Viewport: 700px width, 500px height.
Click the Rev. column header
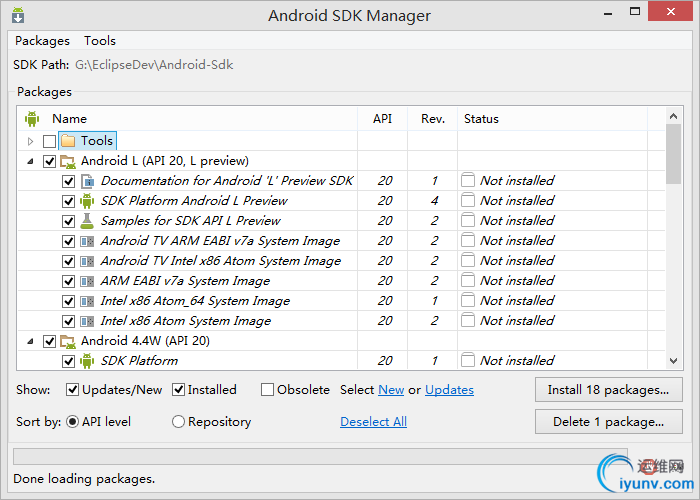tap(433, 119)
